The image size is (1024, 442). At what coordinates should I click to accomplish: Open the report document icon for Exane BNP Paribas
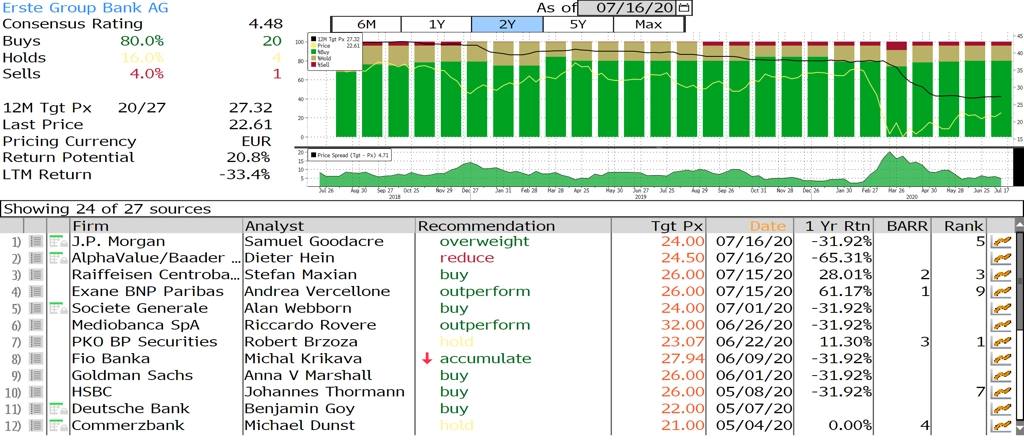[36, 292]
